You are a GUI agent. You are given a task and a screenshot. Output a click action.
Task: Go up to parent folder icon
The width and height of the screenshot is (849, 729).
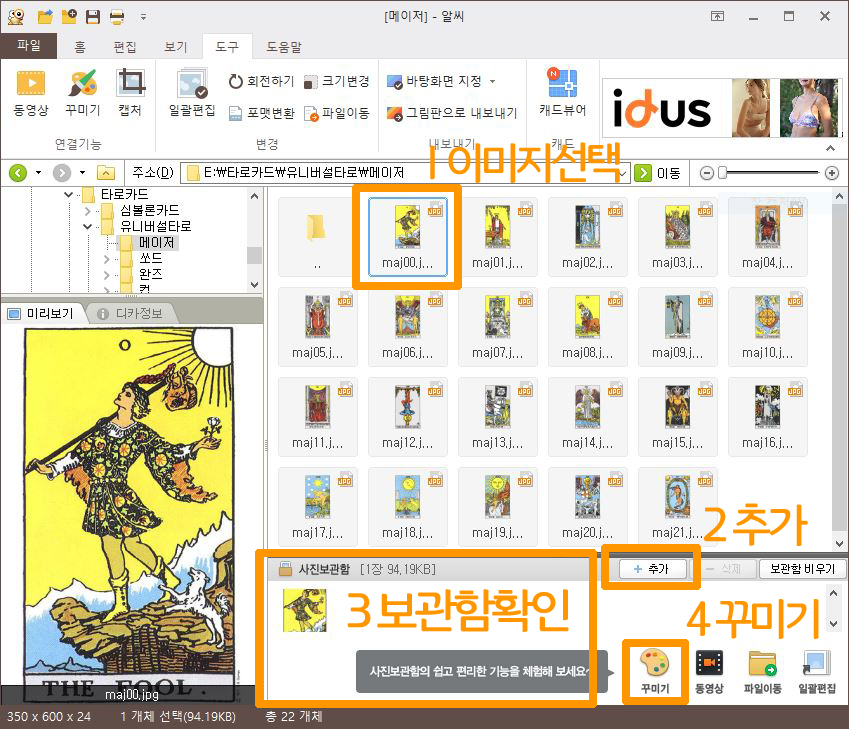106,173
